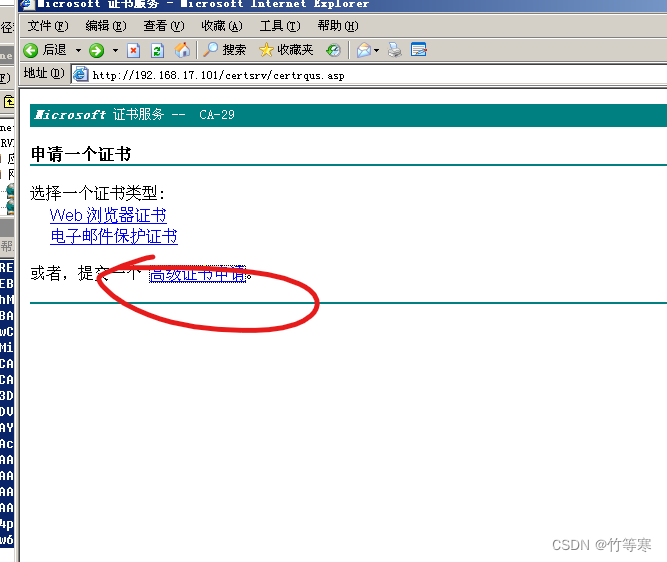The width and height of the screenshot is (667, 562).
Task: Open the 帮助(H) menu
Action: click(338, 26)
